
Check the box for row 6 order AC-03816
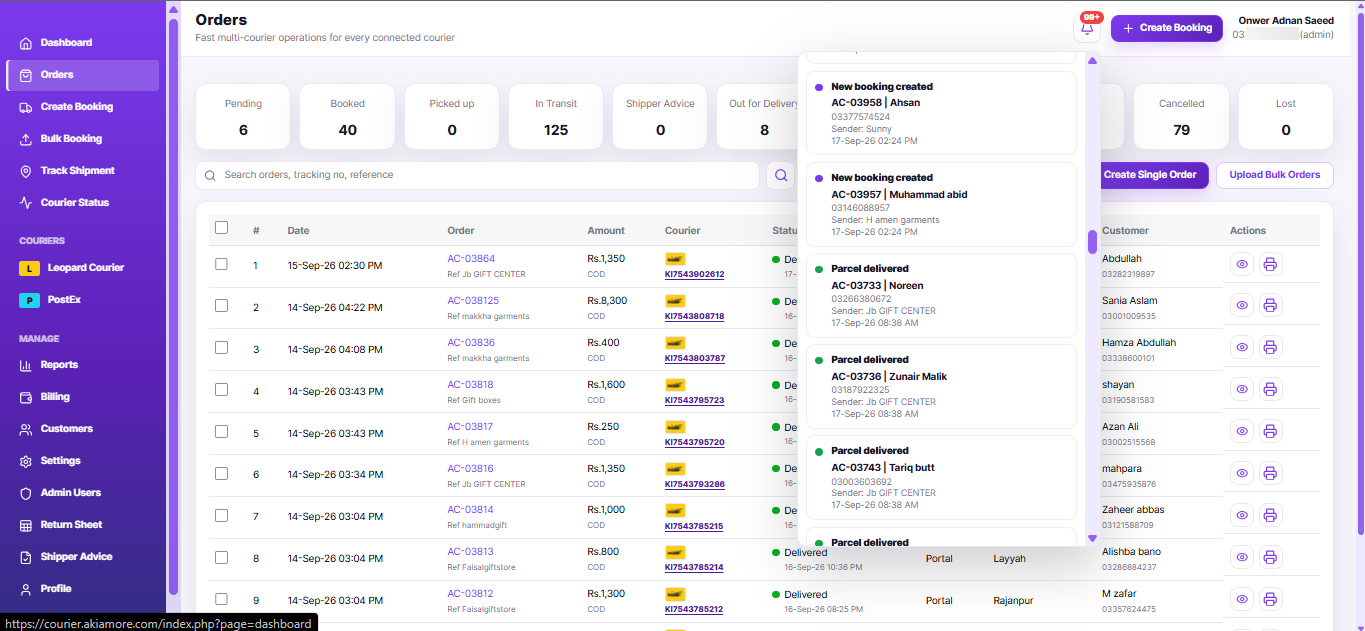(x=222, y=474)
